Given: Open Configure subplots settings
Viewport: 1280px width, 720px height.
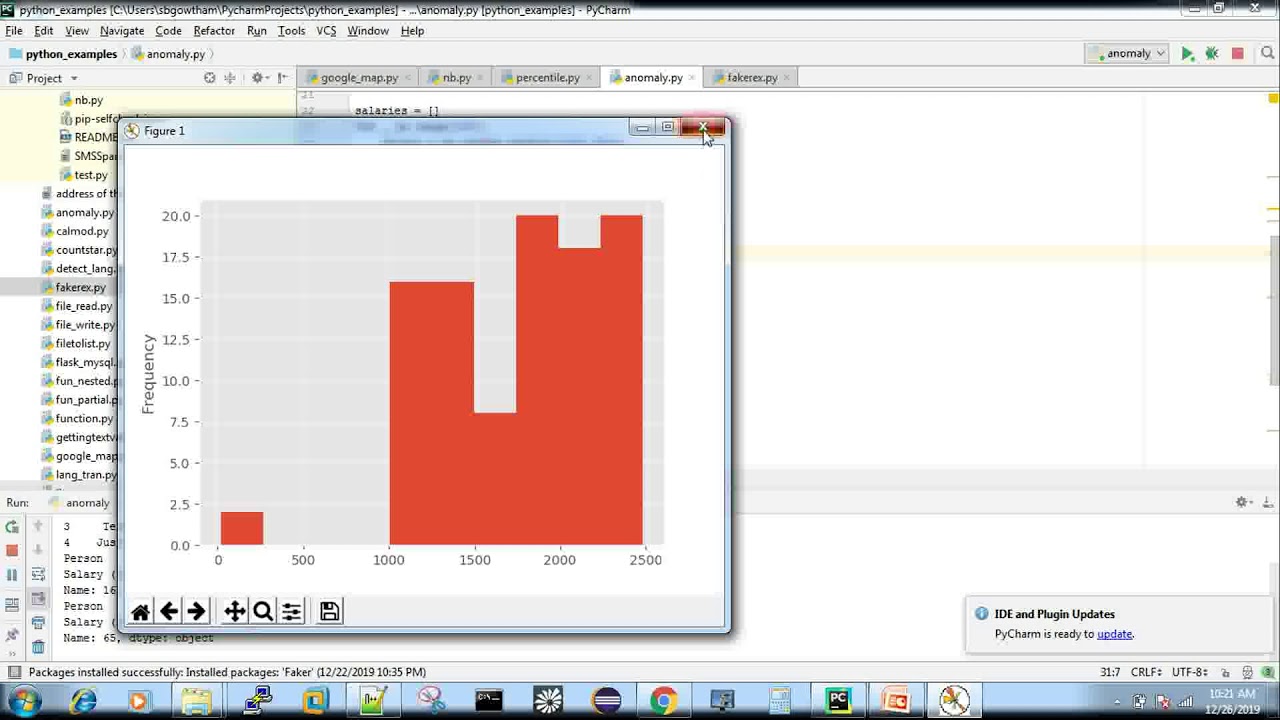Looking at the screenshot, I should tap(291, 612).
